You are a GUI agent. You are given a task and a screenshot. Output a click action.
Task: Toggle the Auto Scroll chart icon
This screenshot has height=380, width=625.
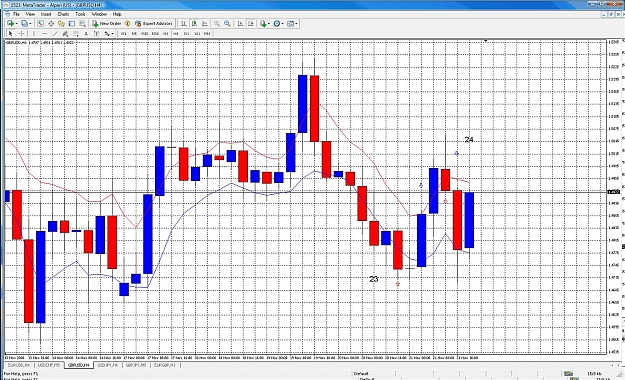point(240,24)
